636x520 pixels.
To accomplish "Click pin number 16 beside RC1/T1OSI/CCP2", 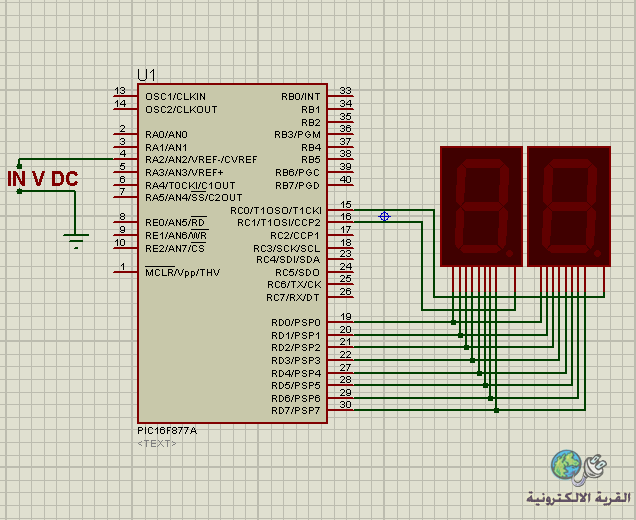I will pos(346,217).
